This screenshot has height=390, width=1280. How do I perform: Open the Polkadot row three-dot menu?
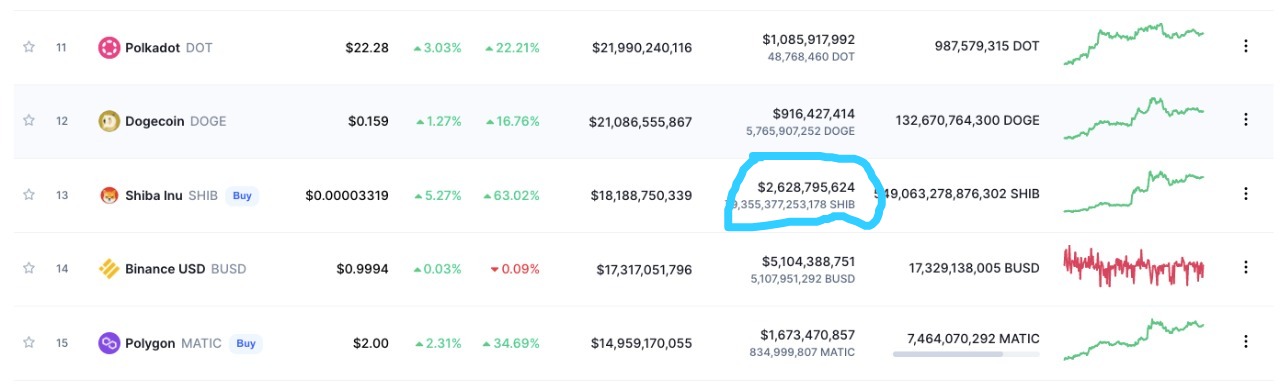pyautogui.click(x=1246, y=46)
